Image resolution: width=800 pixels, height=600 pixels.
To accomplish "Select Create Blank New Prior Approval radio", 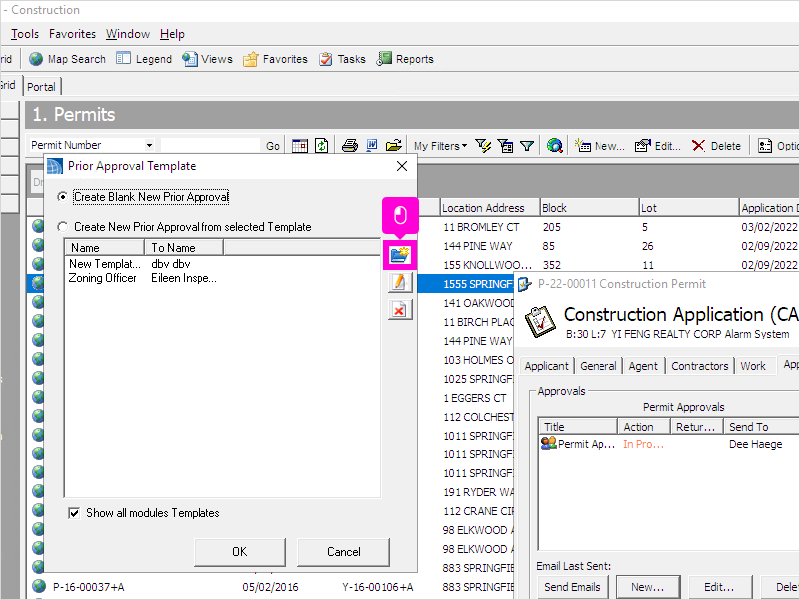I will coord(62,196).
